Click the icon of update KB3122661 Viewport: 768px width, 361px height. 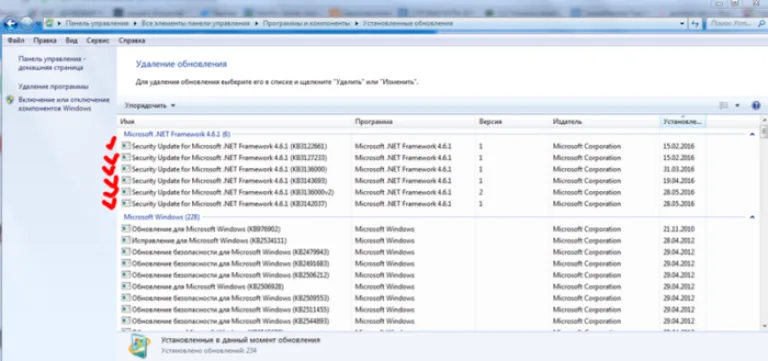click(126, 145)
